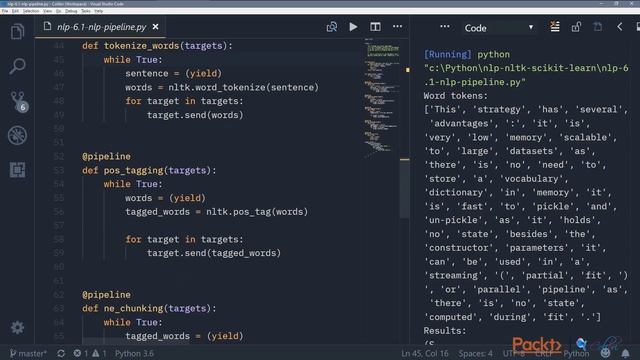Open the Selection menu
Screen dimensions: 640x360
[x=31, y=11]
